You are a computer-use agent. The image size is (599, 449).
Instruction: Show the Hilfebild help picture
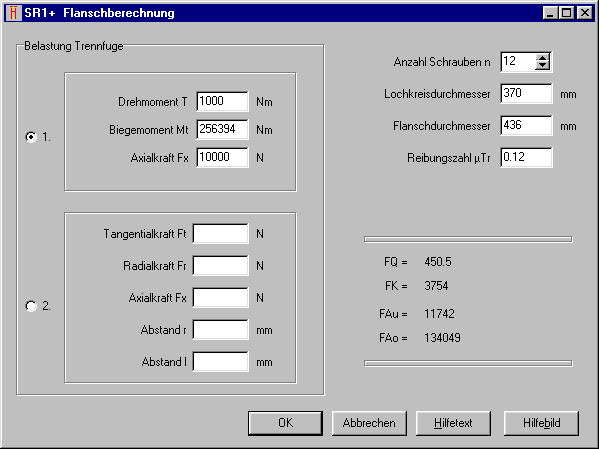pyautogui.click(x=541, y=423)
